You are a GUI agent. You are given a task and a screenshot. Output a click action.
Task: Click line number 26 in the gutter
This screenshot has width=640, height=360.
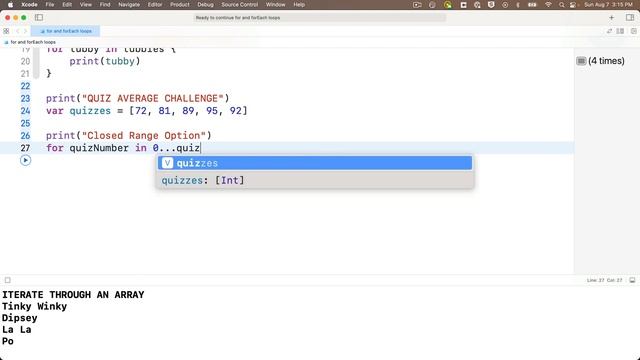(25, 136)
